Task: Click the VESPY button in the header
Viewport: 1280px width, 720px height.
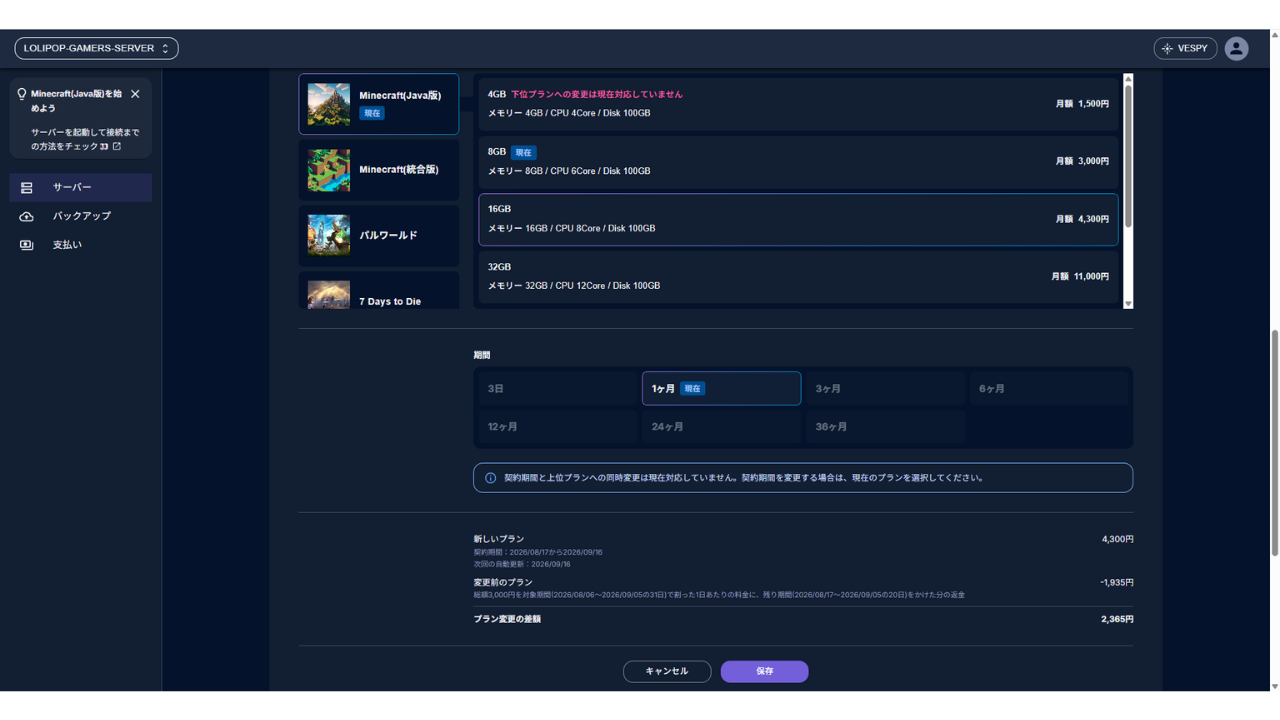Action: click(1185, 48)
